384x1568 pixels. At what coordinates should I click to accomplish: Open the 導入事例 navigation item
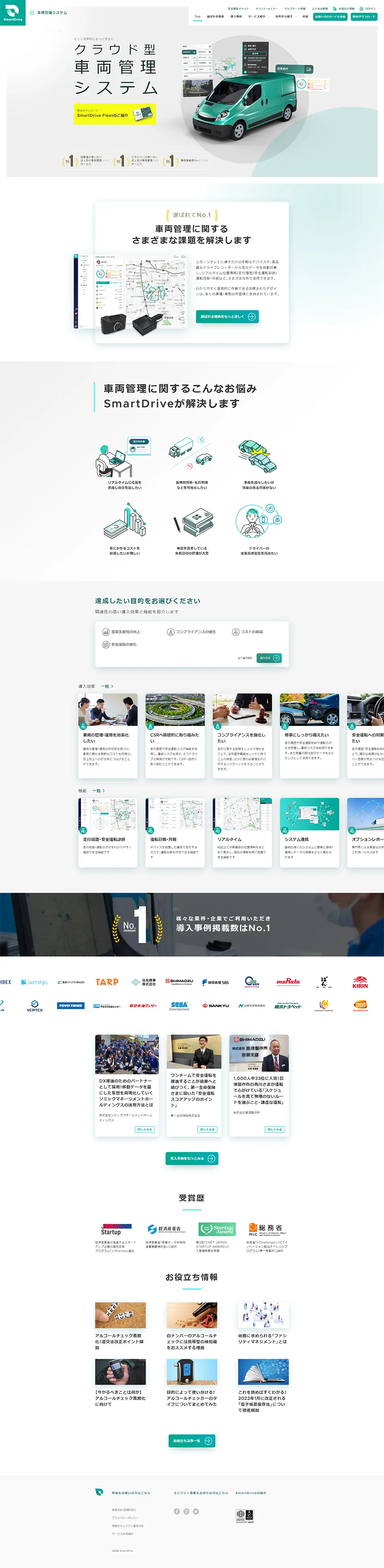point(236,17)
